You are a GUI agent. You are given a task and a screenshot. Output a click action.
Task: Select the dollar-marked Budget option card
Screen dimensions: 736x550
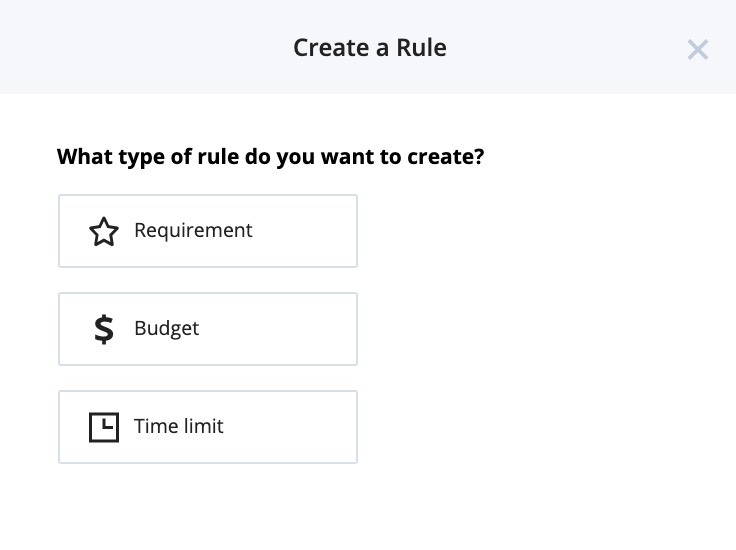pyautogui.click(x=208, y=329)
